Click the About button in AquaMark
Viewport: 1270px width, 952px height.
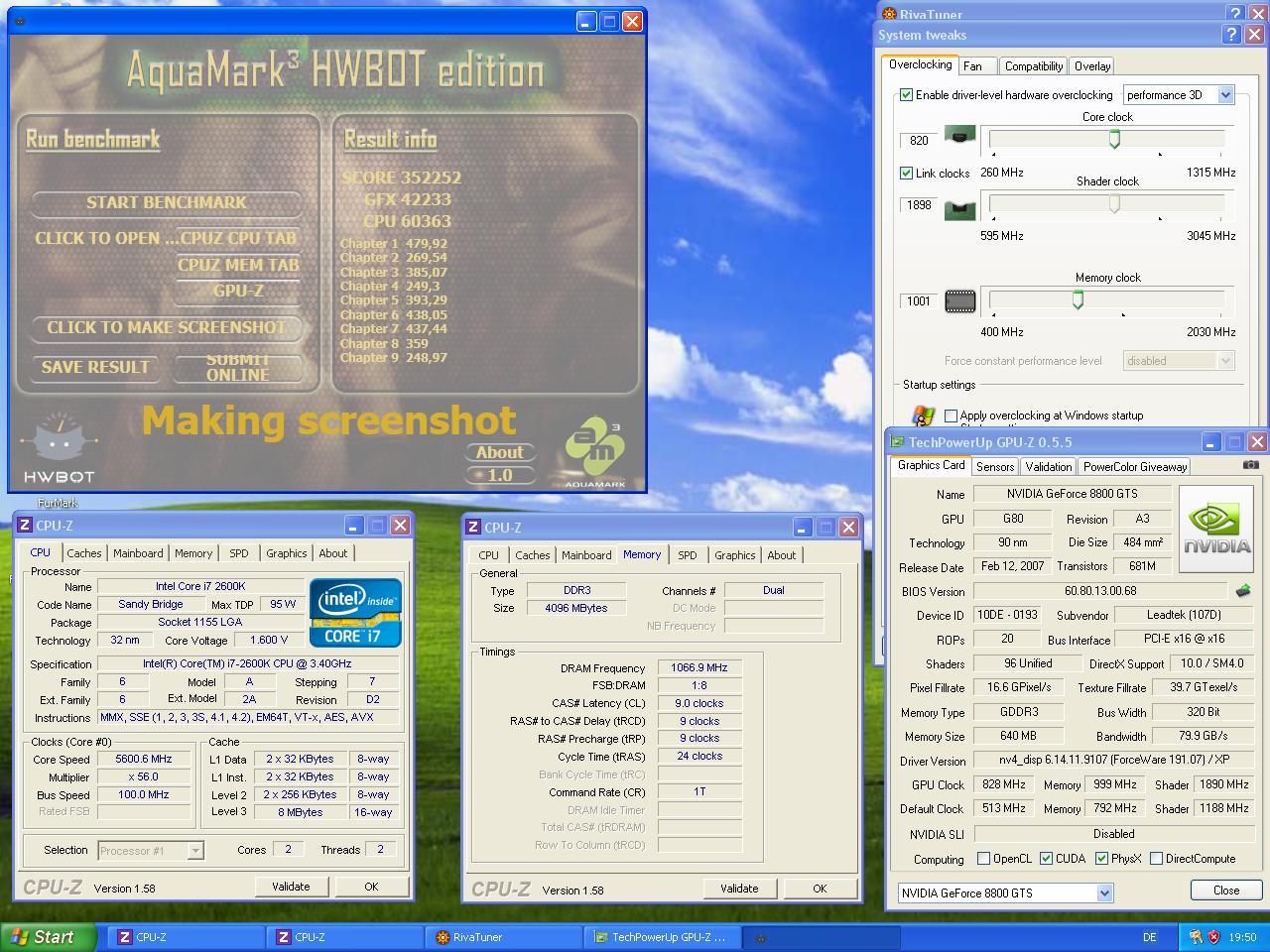point(500,452)
